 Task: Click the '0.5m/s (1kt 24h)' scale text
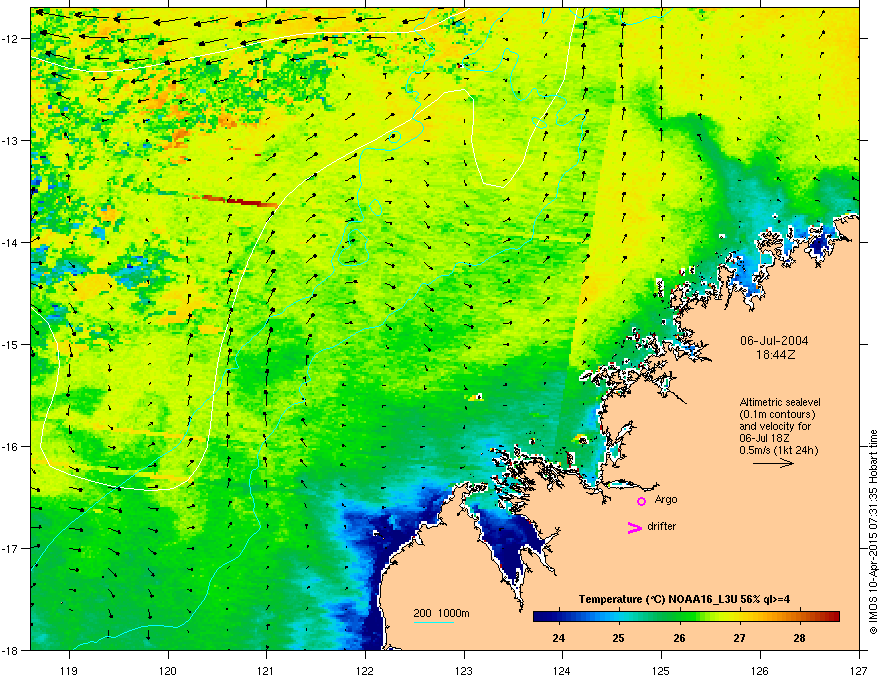pyautogui.click(x=778, y=450)
